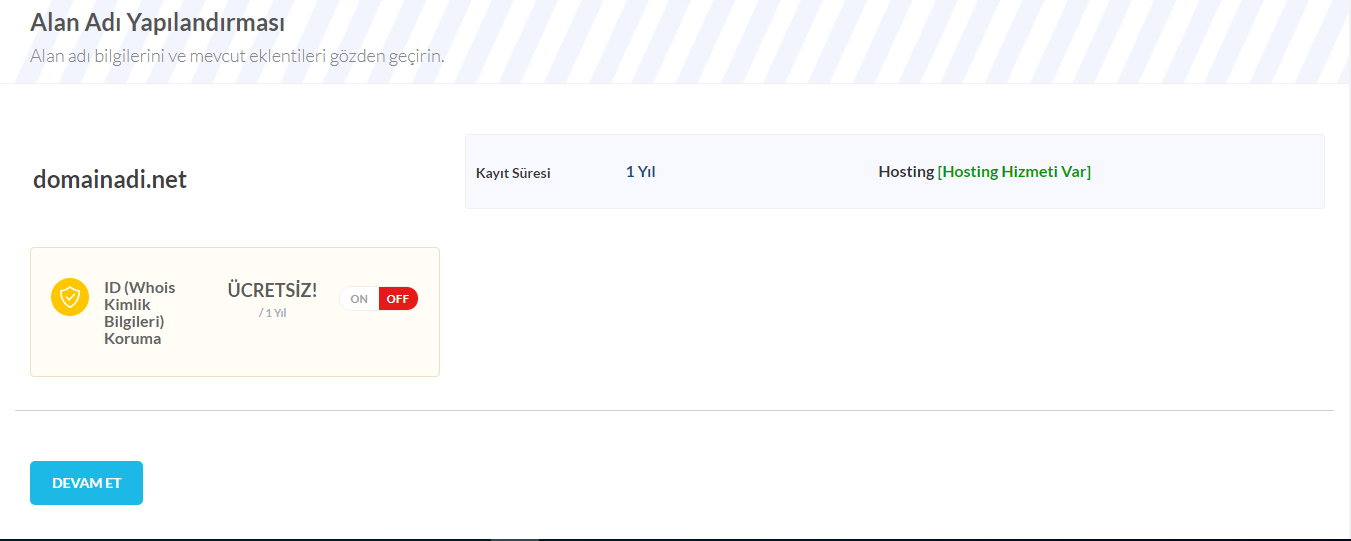The image size is (1351, 541).
Task: Click the ID (Whois Kimlik Bilgileri) Koruma label
Action: pos(140,313)
